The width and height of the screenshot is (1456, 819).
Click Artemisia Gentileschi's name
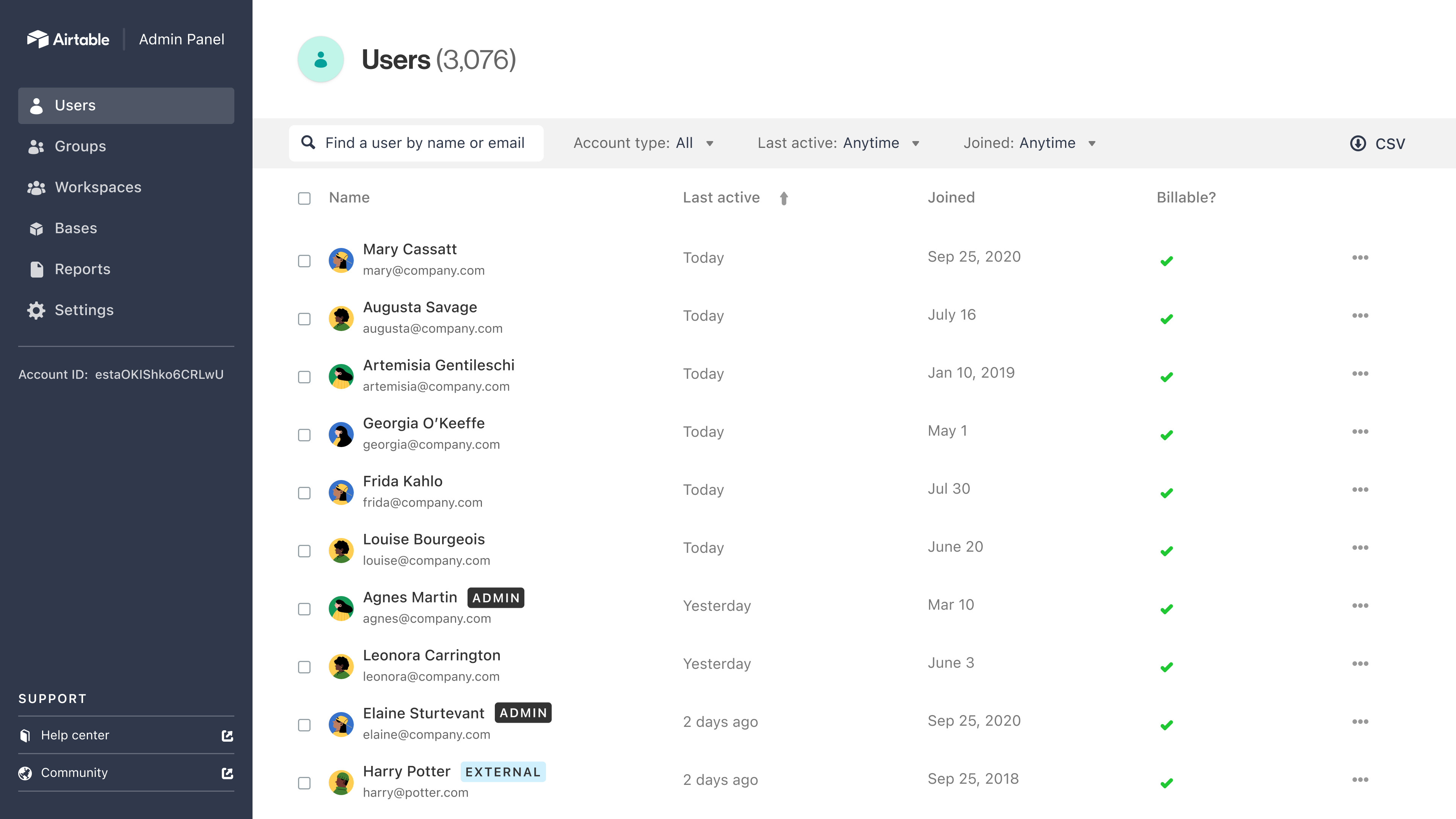[x=438, y=365]
